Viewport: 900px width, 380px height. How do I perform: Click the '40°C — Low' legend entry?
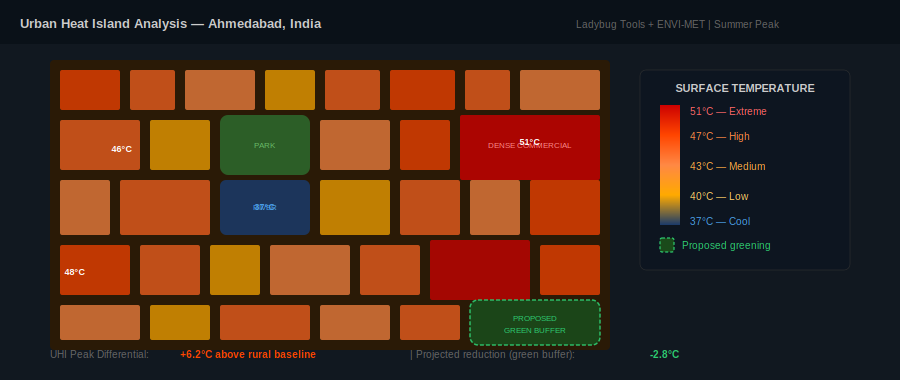[719, 196]
